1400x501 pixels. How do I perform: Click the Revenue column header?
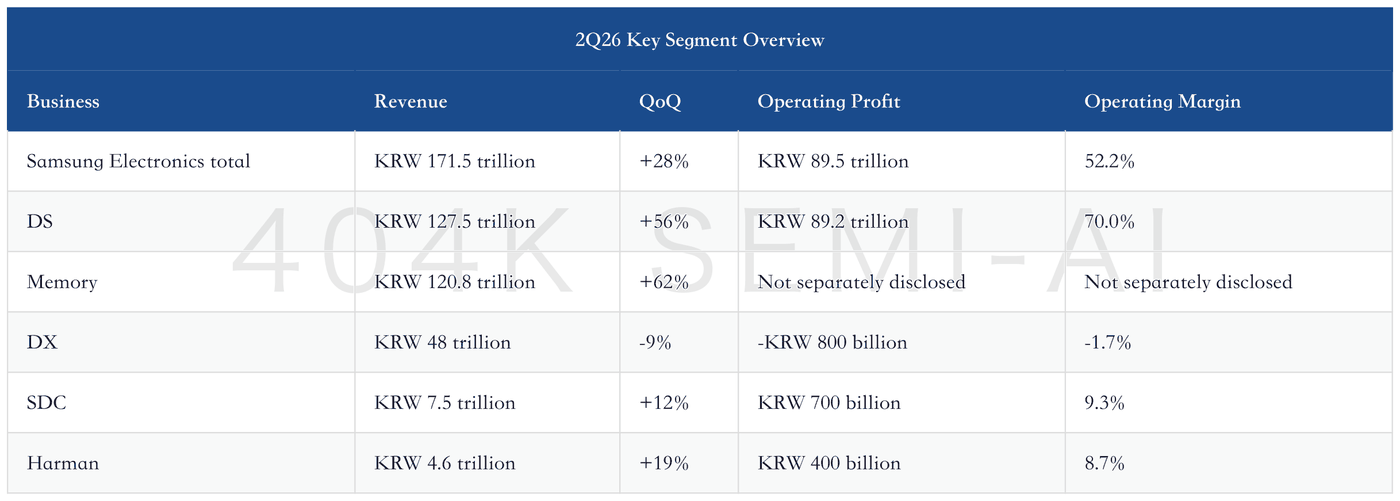pos(411,101)
